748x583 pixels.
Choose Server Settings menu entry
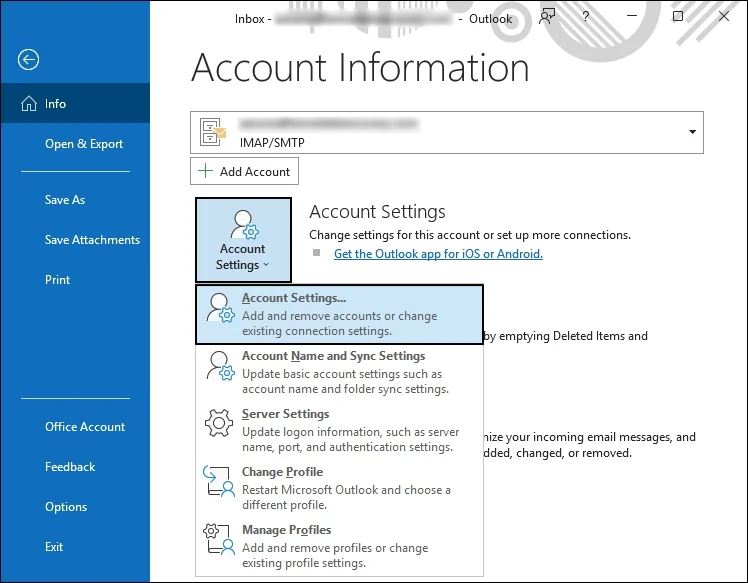tap(339, 430)
